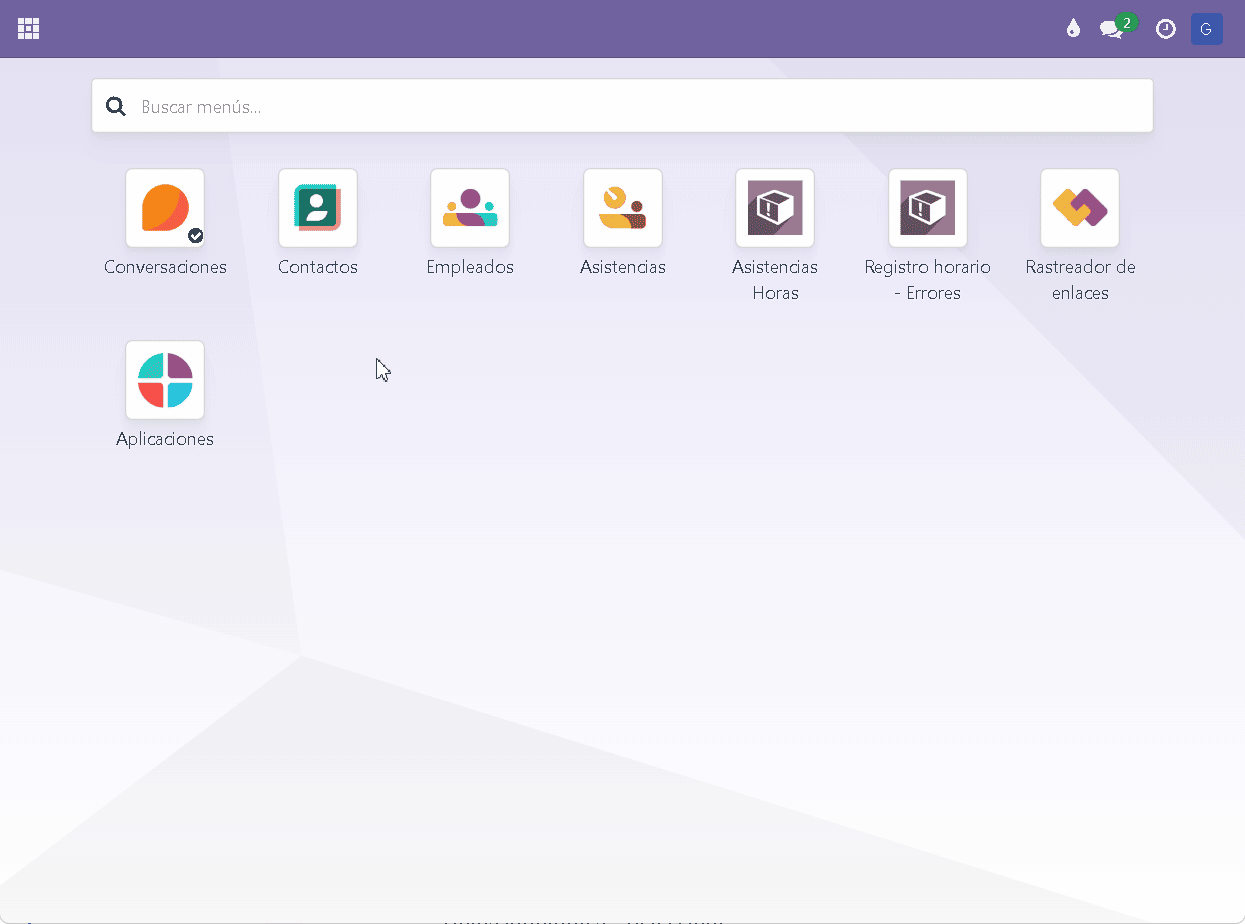Screen dimensions: 1245x924
Task: Focus the 'Buscar menús...' search field
Action: [x=640, y=106]
